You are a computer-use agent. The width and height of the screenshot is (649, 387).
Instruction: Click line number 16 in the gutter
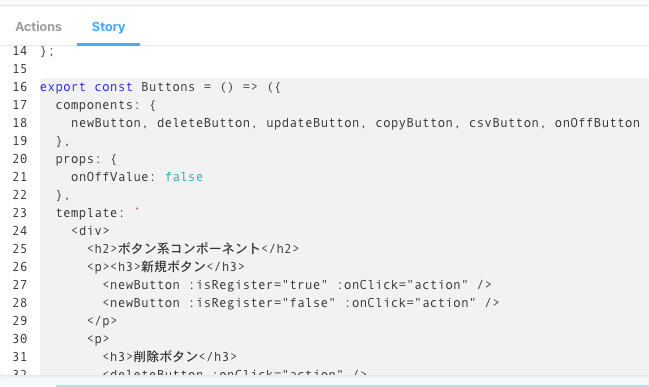[20, 87]
